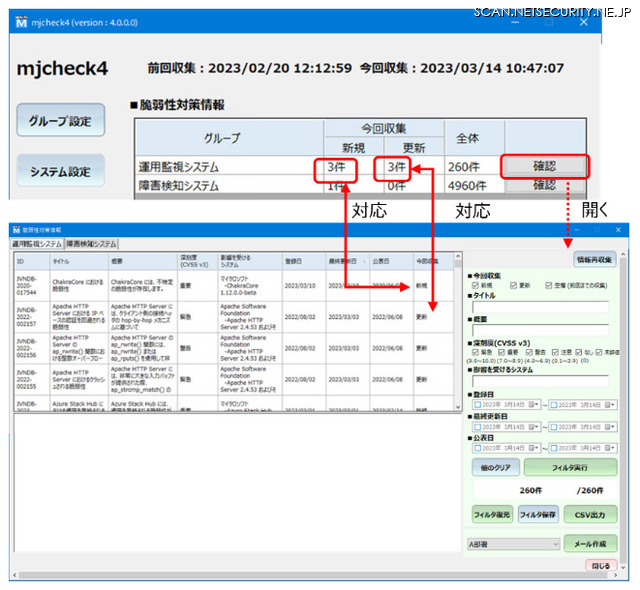This screenshot has width=640, height=590.
Task: Switch to the 障害検知システム tab
Action: coord(92,243)
